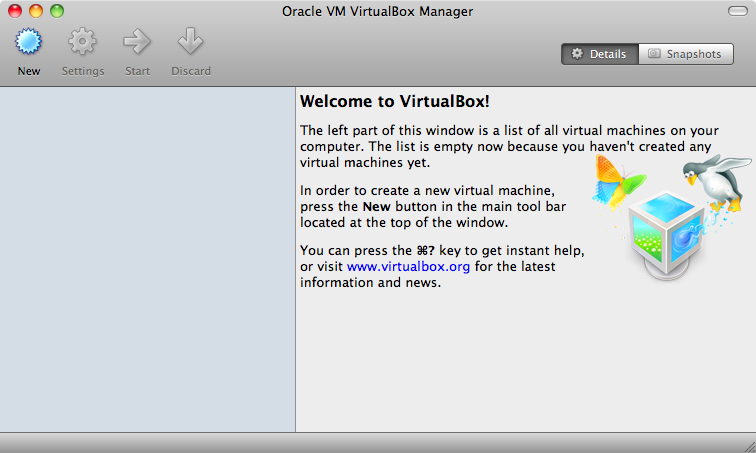This screenshot has height=453, width=756.
Task: Click the Settings gear icon in toolbar
Action: (82, 42)
